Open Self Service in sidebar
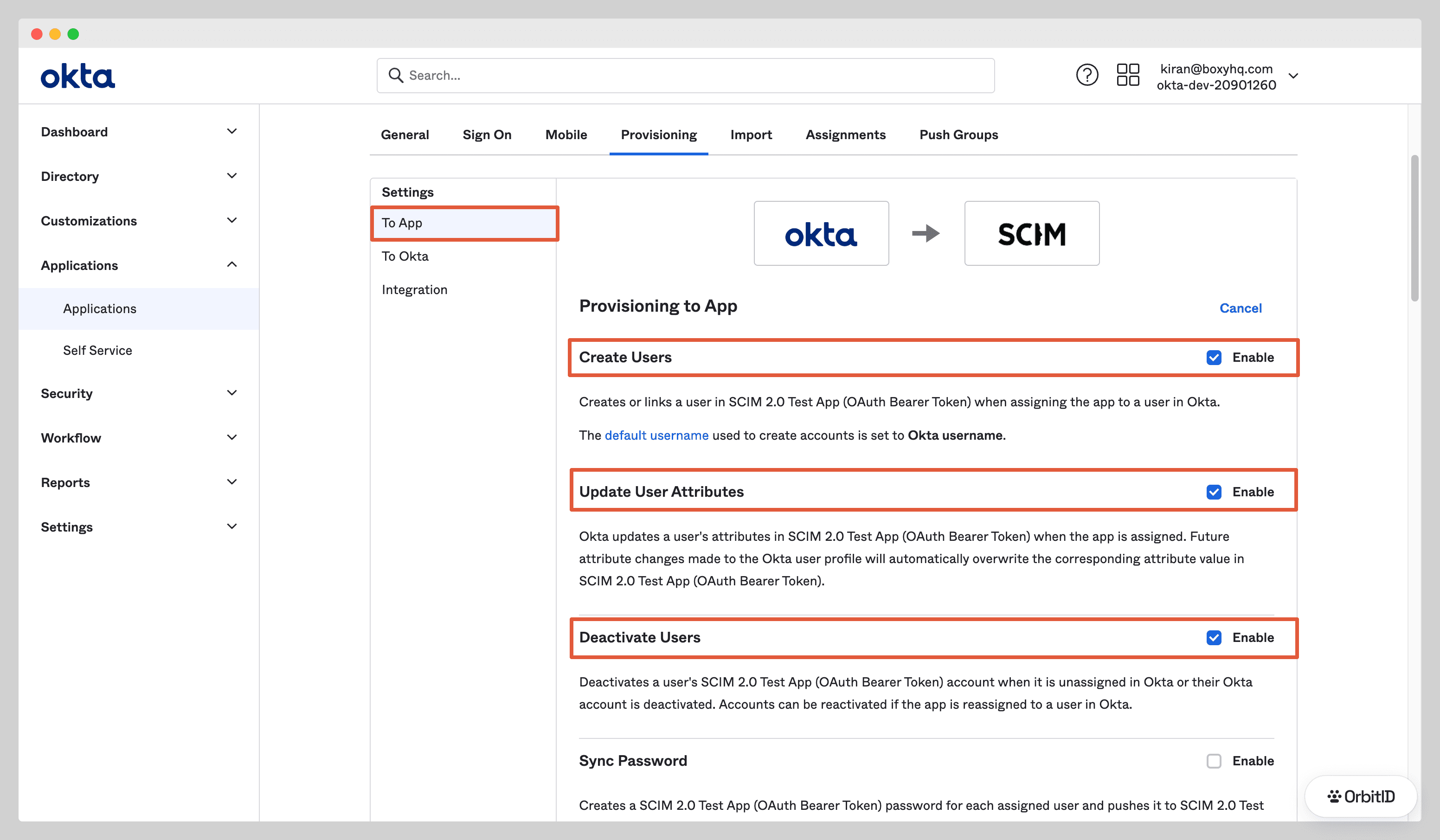The width and height of the screenshot is (1440, 840). click(x=138, y=350)
